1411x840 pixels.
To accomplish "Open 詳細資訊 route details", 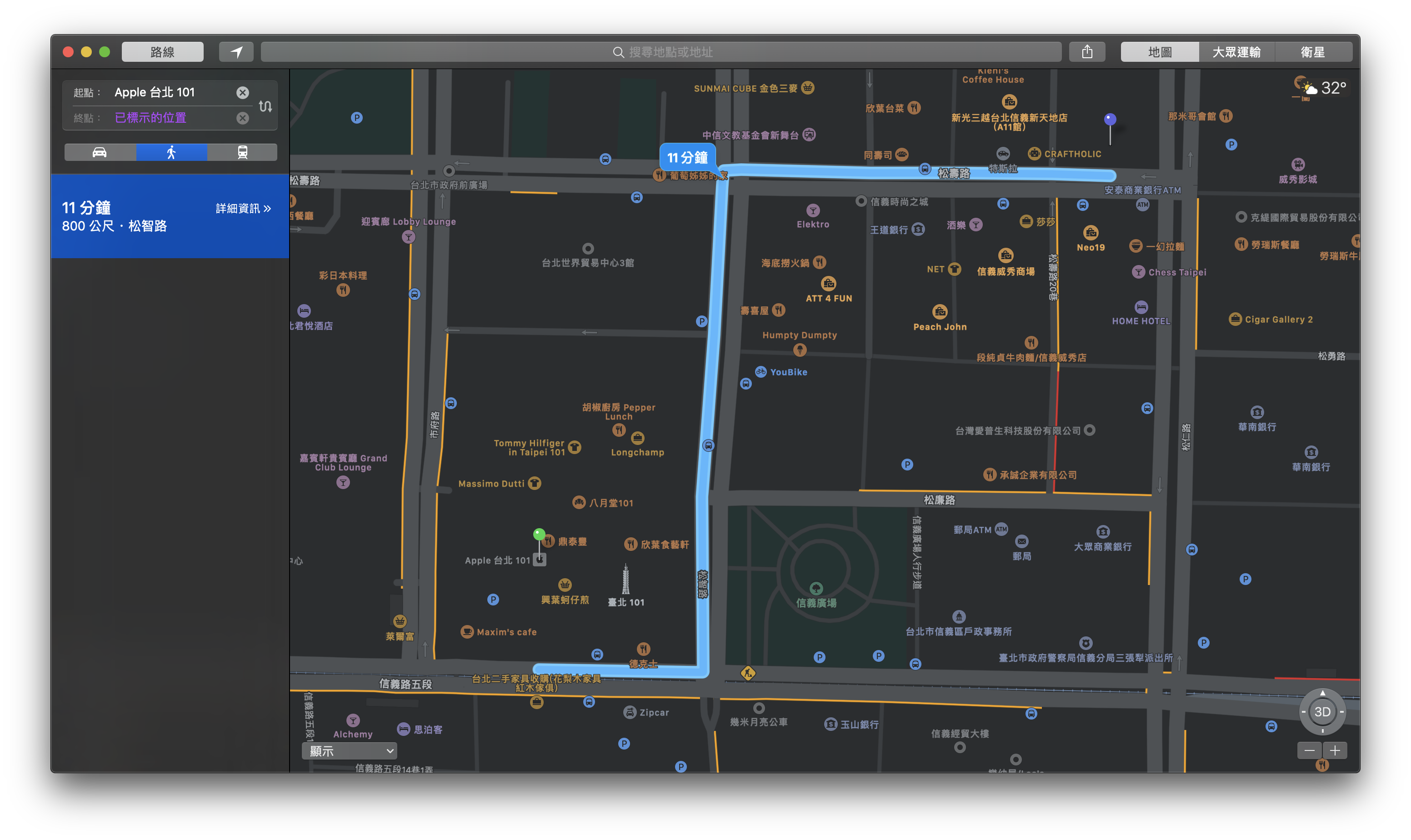I will click(243, 208).
